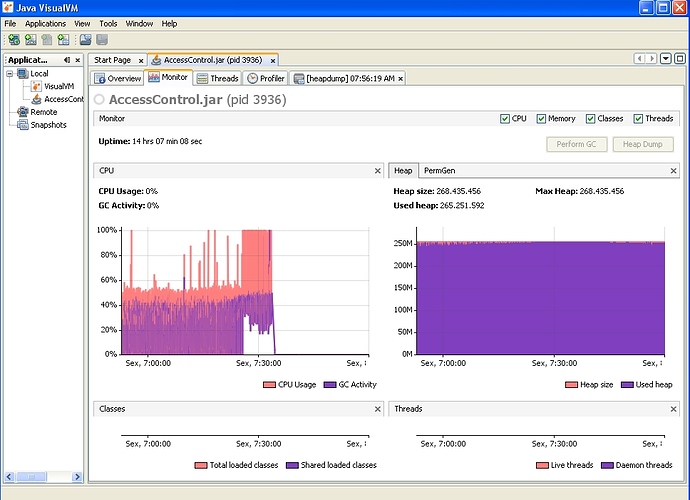The height and width of the screenshot is (500, 690).
Task: Select the Local node icon in the tree
Action: click(22, 74)
